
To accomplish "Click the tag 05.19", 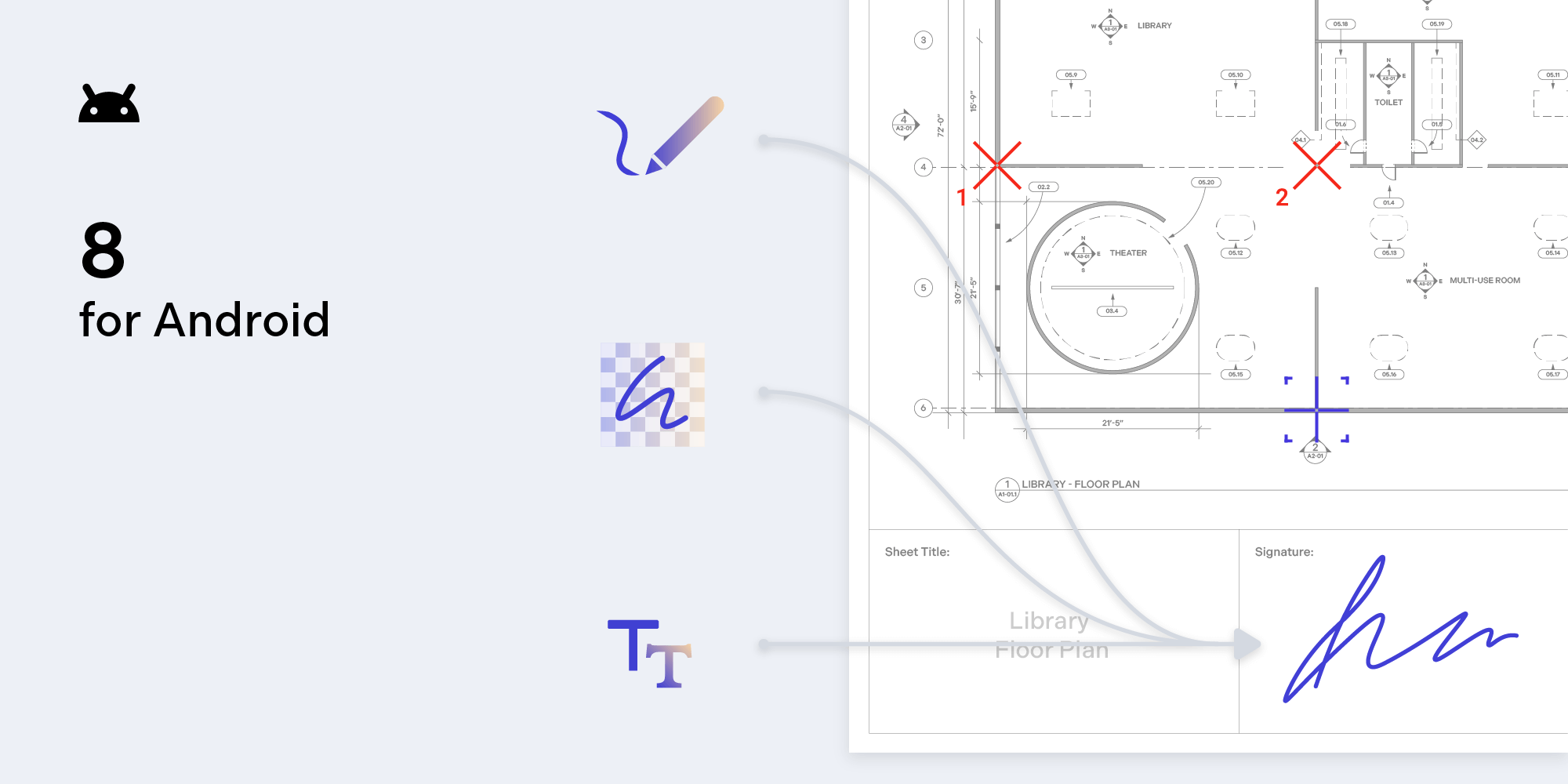I will click(1437, 24).
